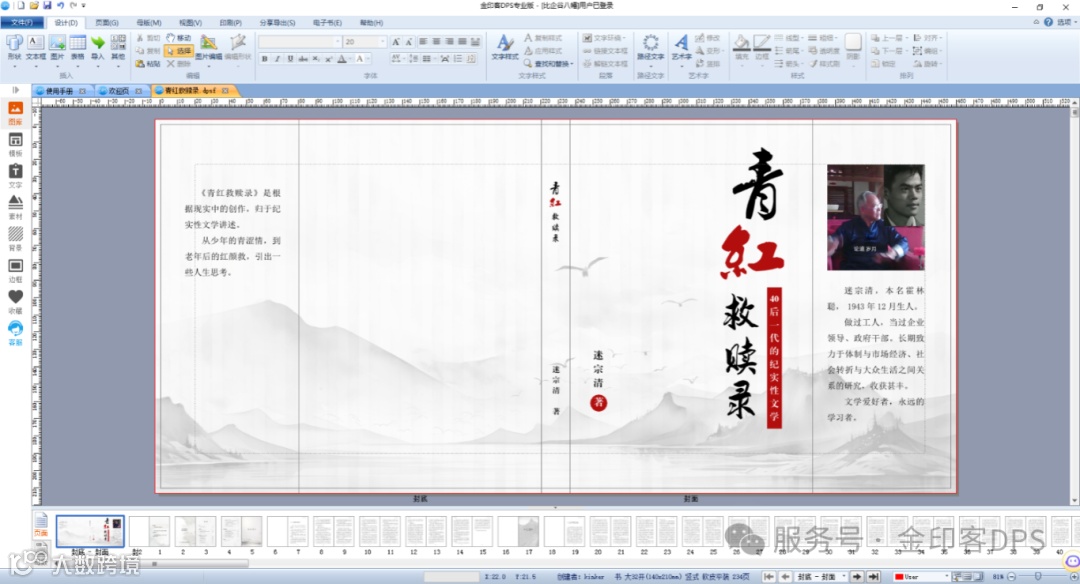Screen dimensions: 1080x584
Task: Open the 文字 text sidebar panel
Action: [x=15, y=176]
